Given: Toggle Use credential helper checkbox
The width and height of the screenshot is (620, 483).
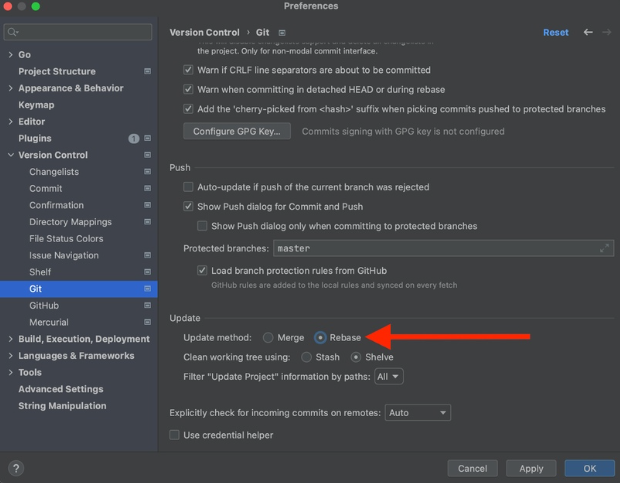Looking at the screenshot, I should click(x=175, y=435).
